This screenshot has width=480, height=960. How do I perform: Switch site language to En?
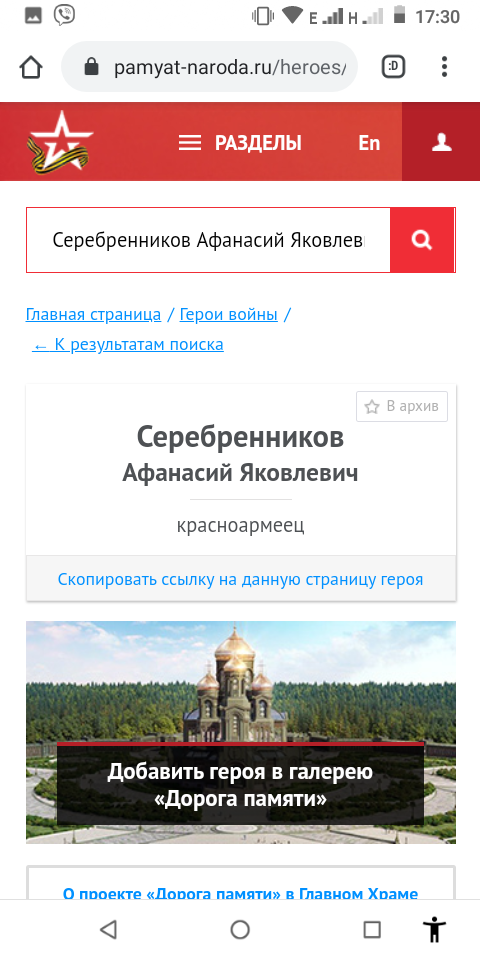click(369, 143)
